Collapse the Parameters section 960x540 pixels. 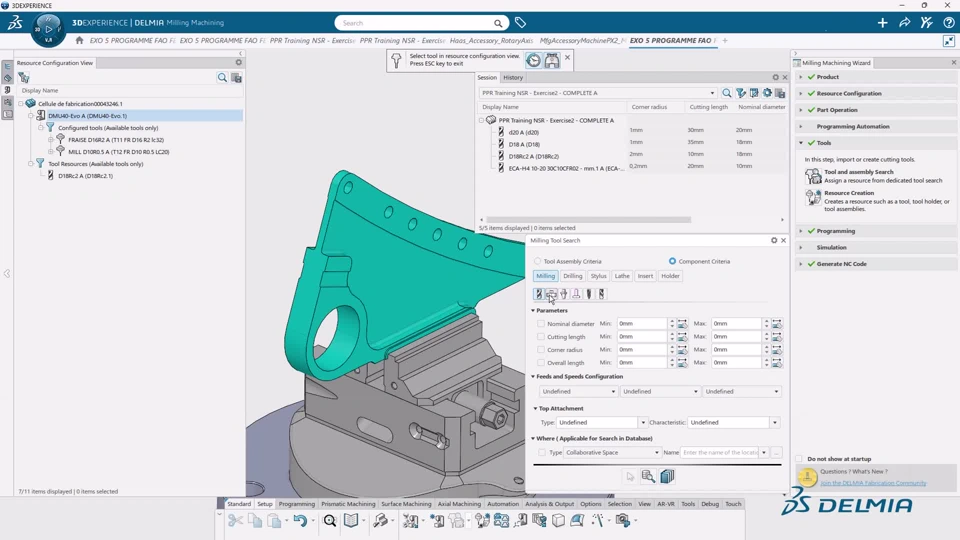pos(533,311)
